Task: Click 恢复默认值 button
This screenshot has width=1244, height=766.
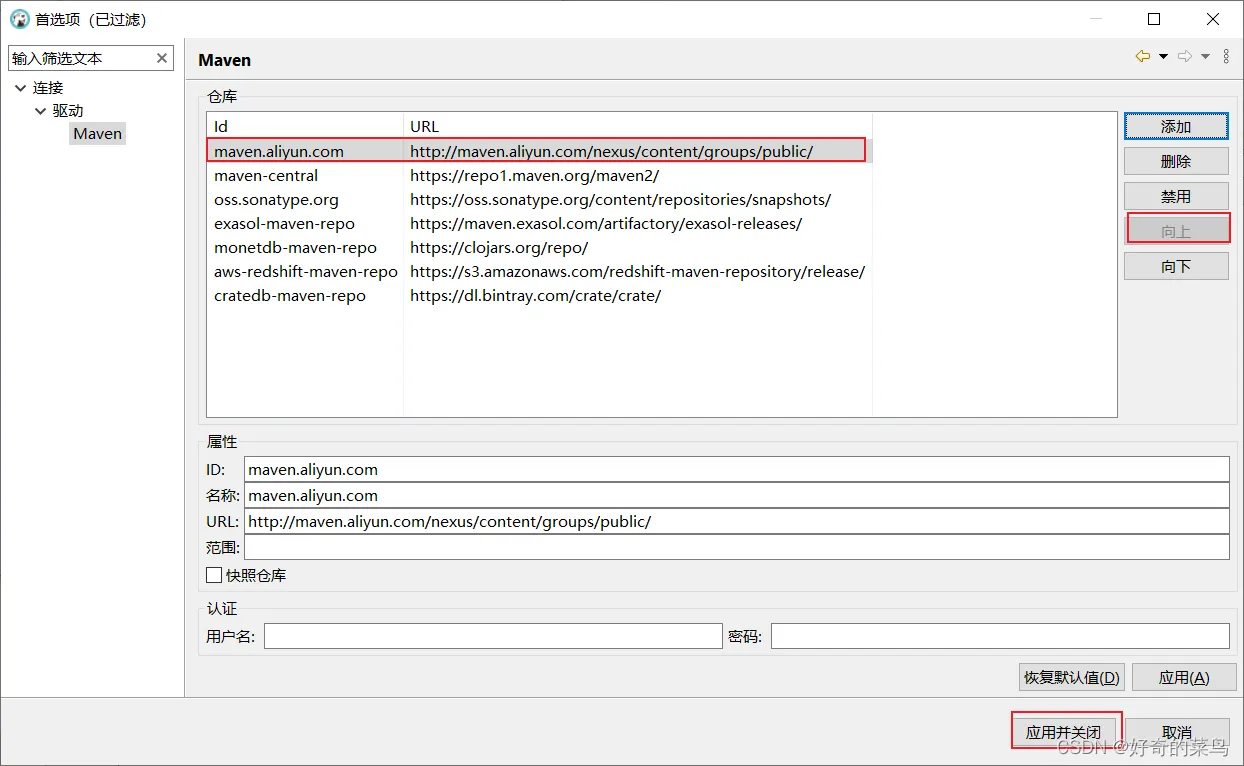Action: [x=1072, y=677]
